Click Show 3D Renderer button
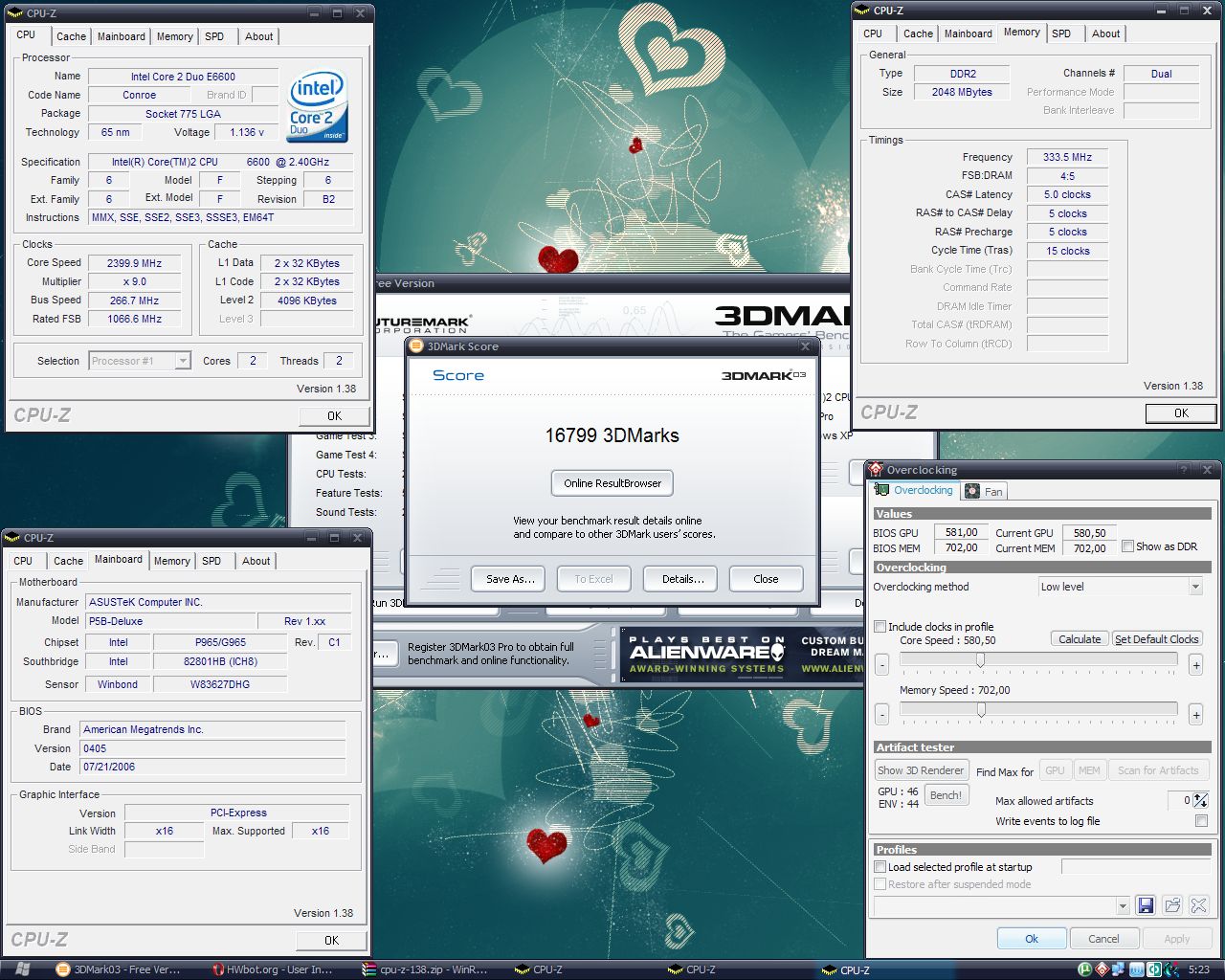The width and height of the screenshot is (1225, 980). click(921, 770)
